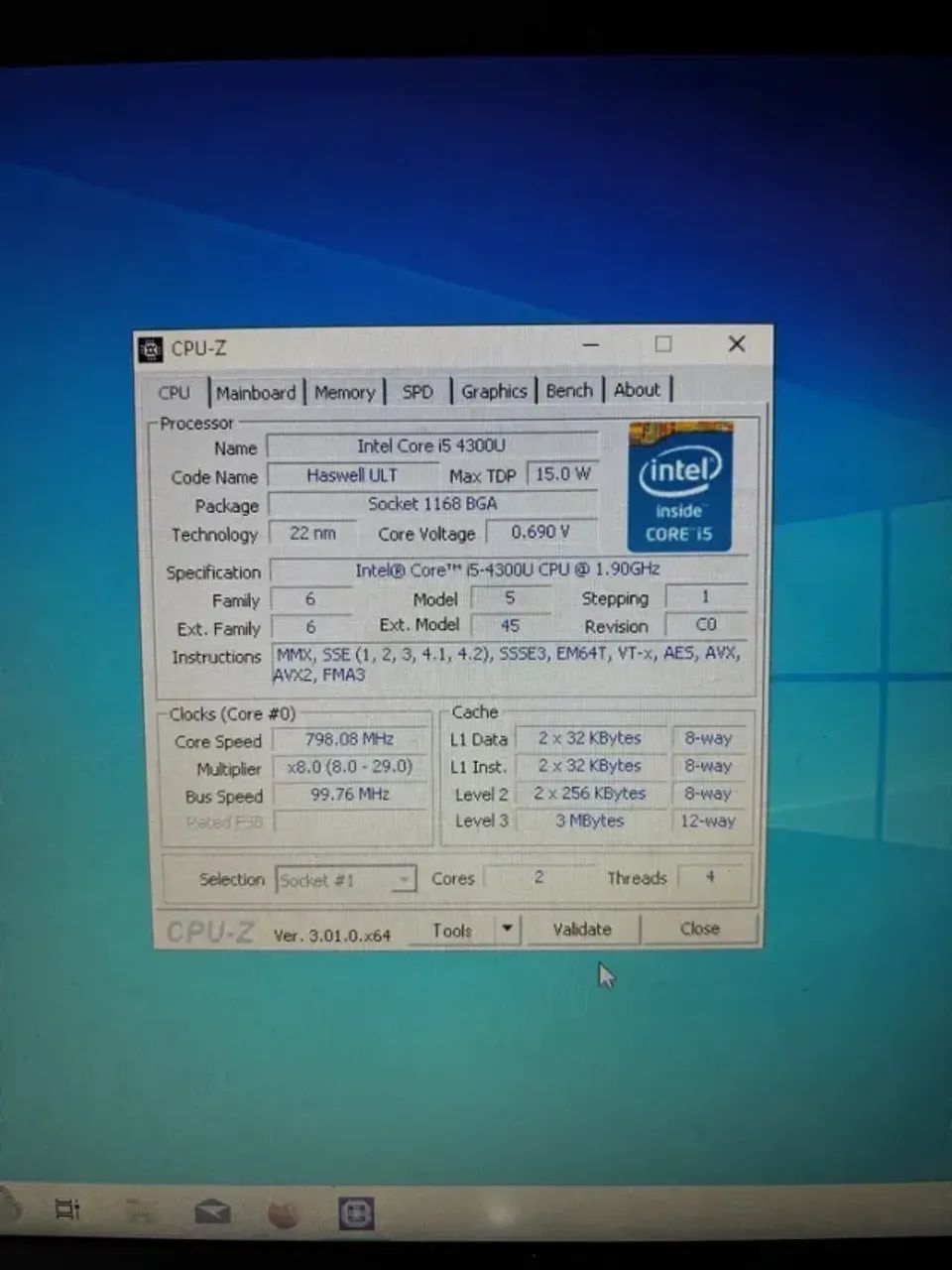
Task: Click the Package field Socket 1168 BGA
Action: pos(432,504)
